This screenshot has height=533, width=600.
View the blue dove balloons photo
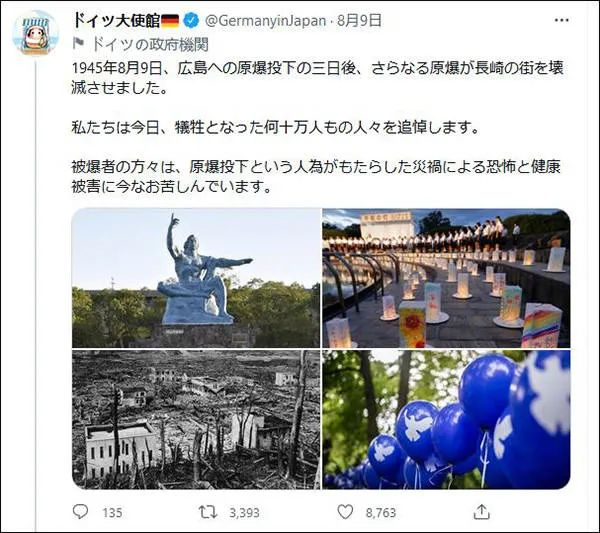point(446,419)
